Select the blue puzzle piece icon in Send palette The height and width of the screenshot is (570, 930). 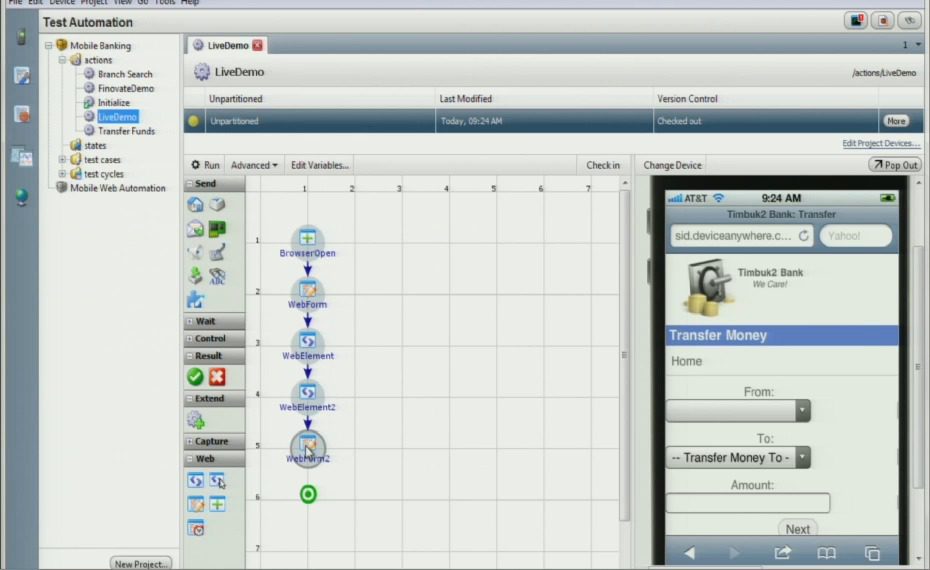click(195, 300)
